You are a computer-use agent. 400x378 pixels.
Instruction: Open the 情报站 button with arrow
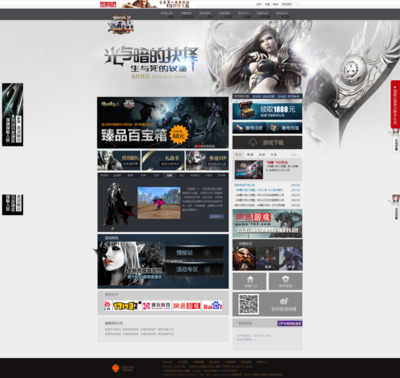194,253
